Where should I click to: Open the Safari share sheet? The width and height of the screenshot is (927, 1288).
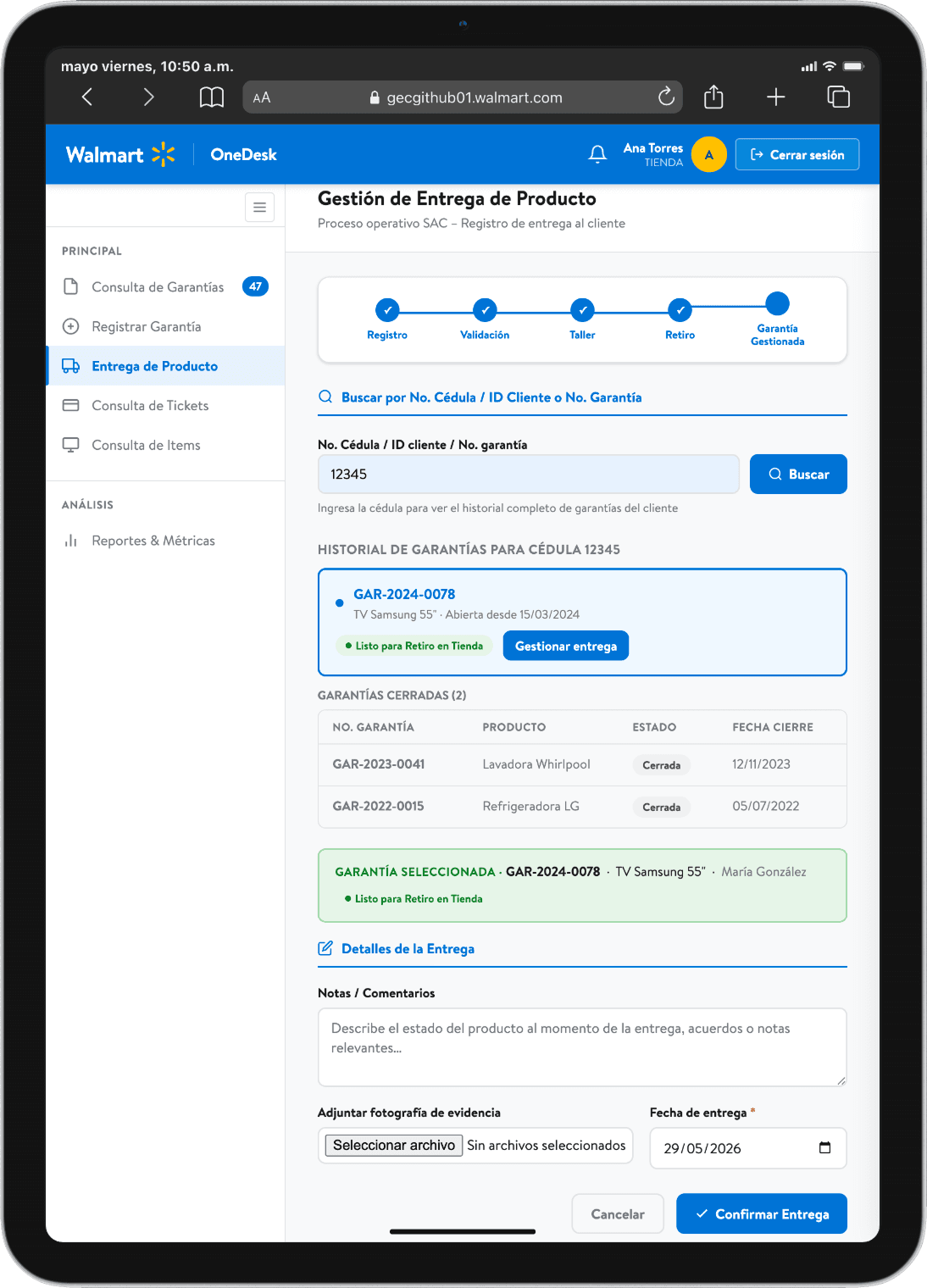[714, 97]
